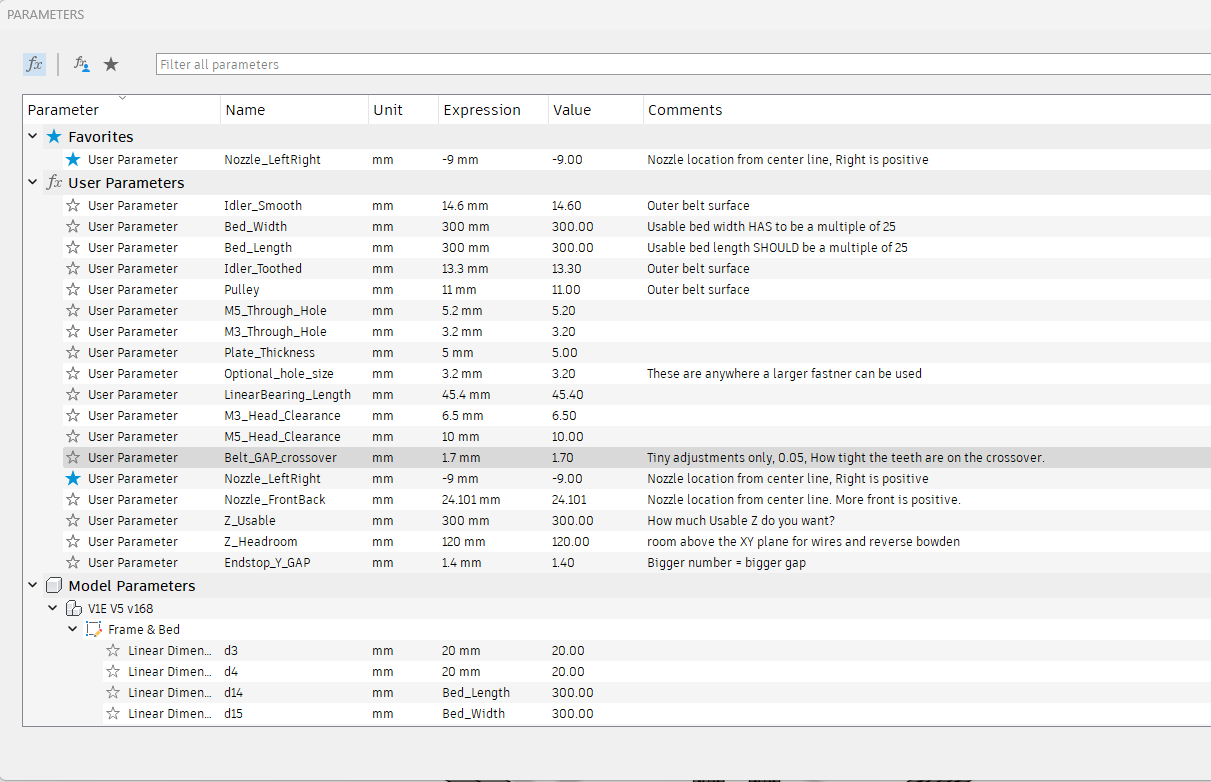The image size is (1211, 782).
Task: Favorite the d14 linear dimension
Action: pos(113,692)
